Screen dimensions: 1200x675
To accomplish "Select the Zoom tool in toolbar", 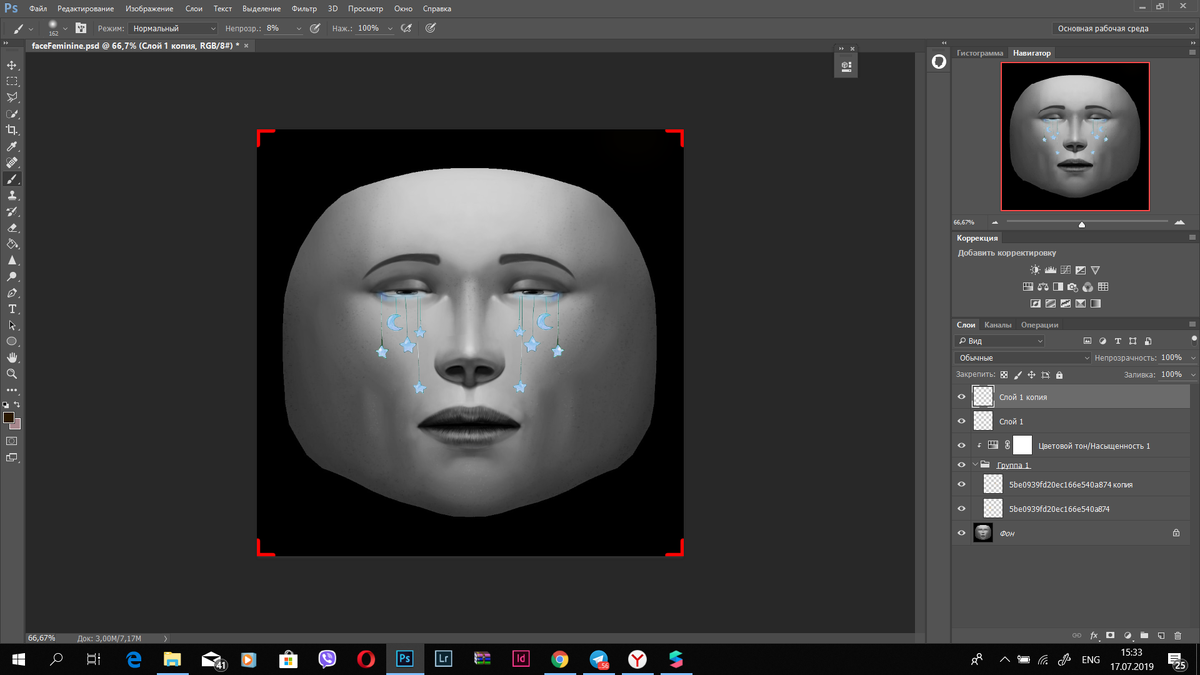I will coord(12,374).
